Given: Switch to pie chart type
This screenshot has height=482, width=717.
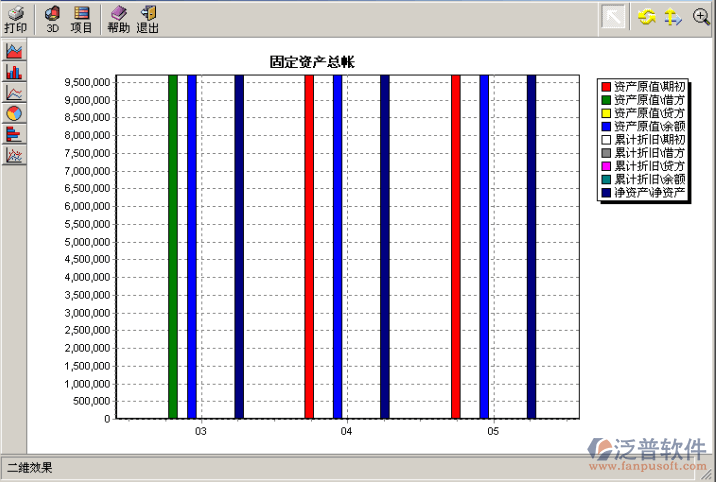Looking at the screenshot, I should point(14,113).
